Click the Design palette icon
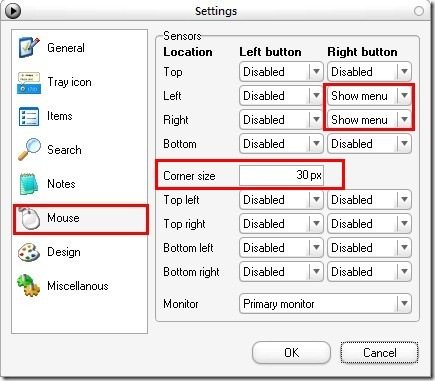The height and width of the screenshot is (381, 435). pyautogui.click(x=29, y=252)
